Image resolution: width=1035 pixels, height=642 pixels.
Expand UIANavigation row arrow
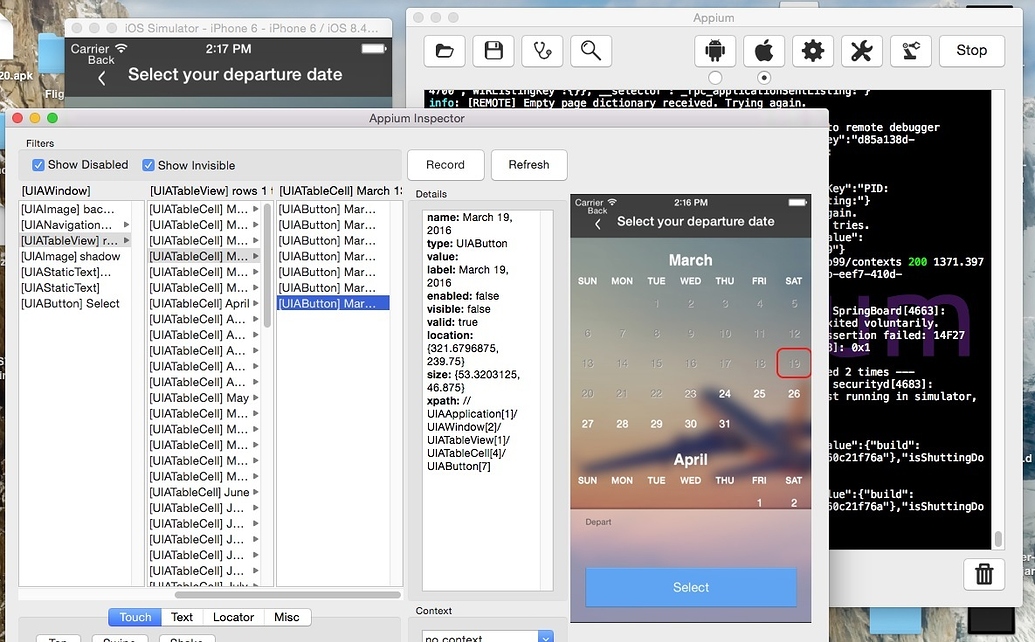coord(126,225)
